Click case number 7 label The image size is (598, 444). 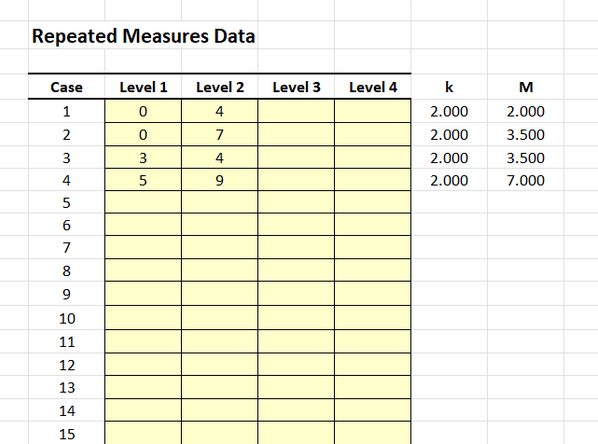coord(66,248)
